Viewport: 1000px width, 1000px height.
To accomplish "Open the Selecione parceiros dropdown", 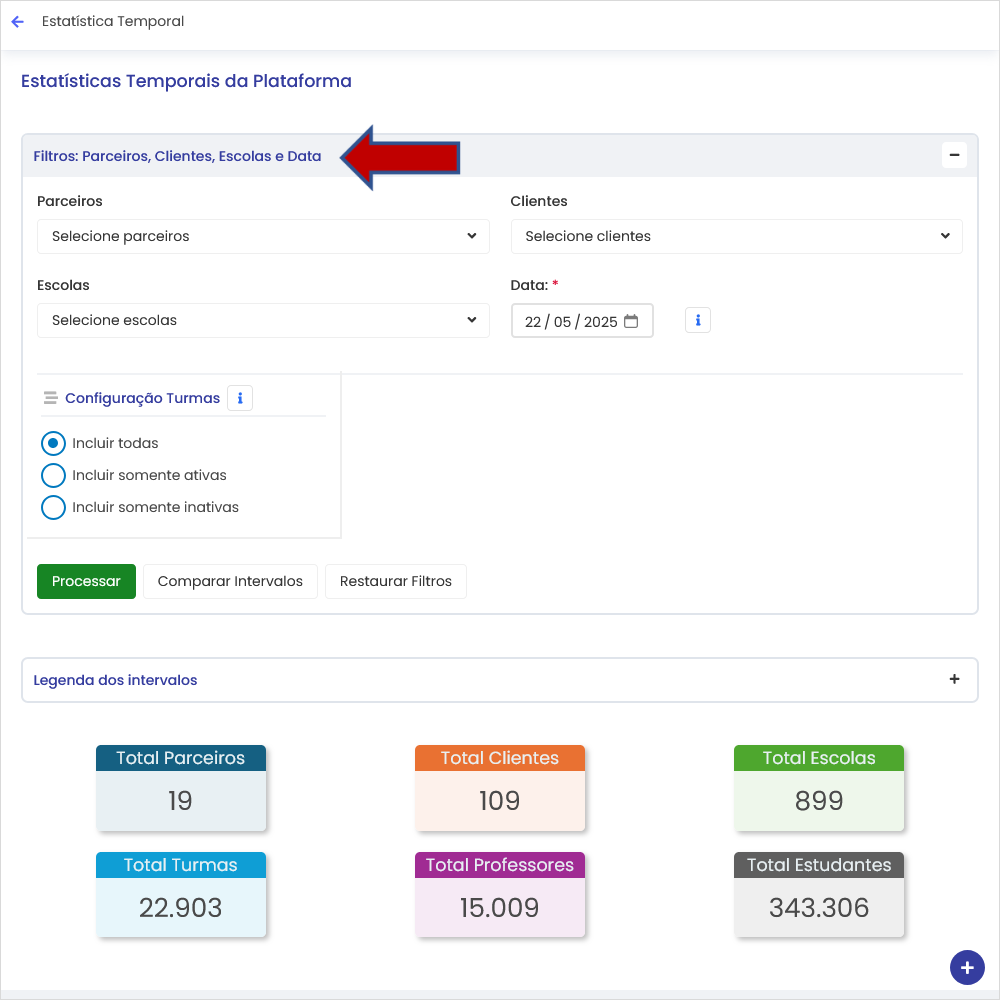I will coord(263,236).
